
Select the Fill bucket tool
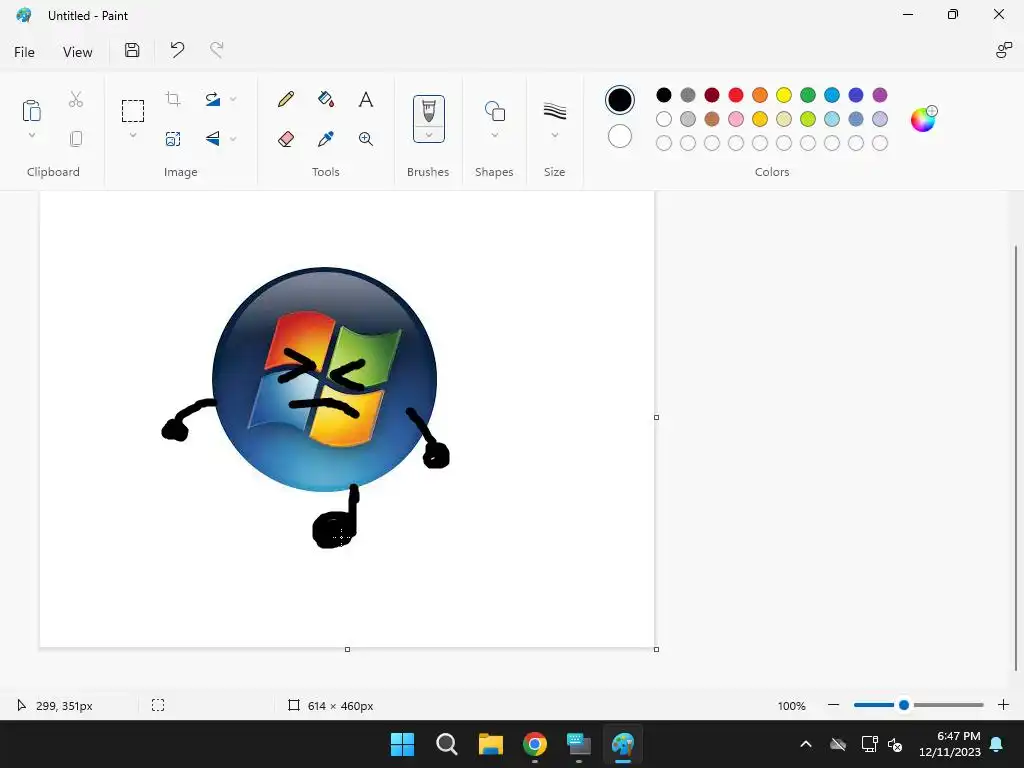[x=326, y=99]
